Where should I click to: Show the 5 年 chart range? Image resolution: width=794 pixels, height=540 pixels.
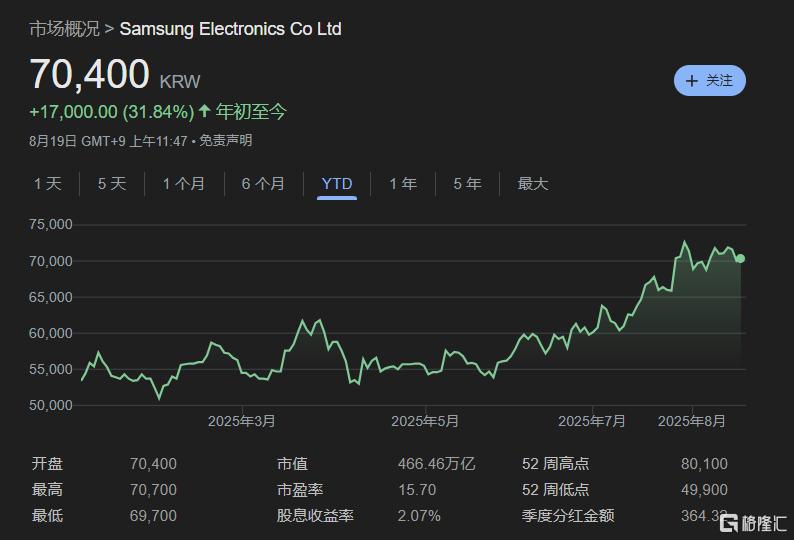(x=467, y=183)
